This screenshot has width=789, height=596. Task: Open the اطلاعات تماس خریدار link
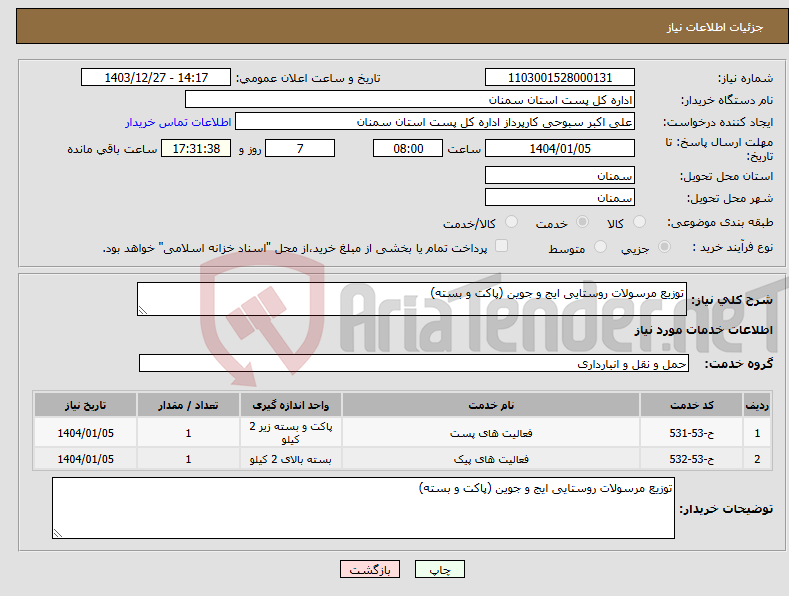coord(178,122)
